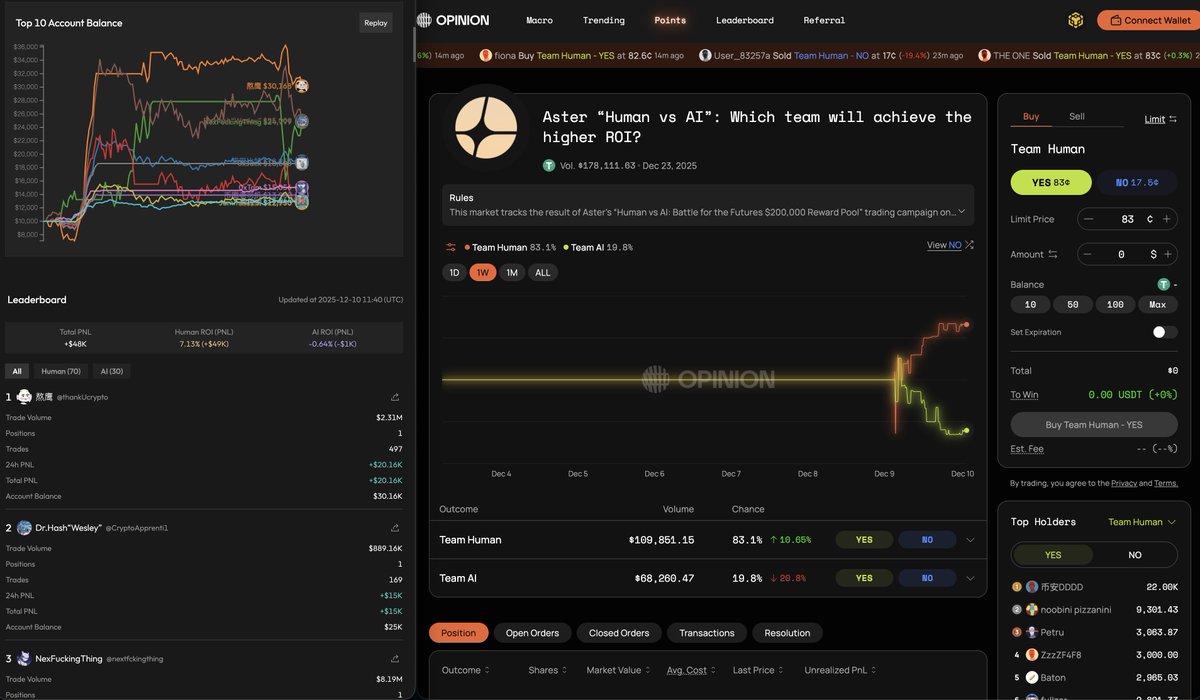The image size is (1200, 700).
Task: Open the Referral nav item
Action: tap(825, 20)
